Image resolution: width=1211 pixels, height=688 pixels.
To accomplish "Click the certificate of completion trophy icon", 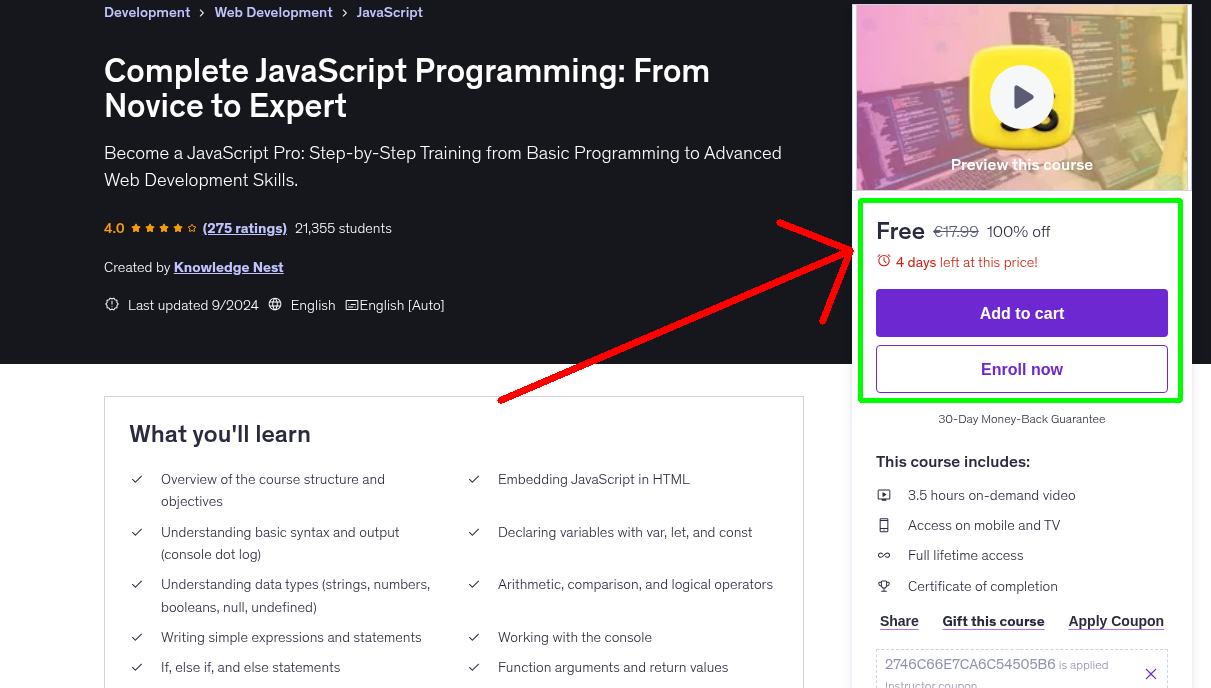I will [x=884, y=586].
